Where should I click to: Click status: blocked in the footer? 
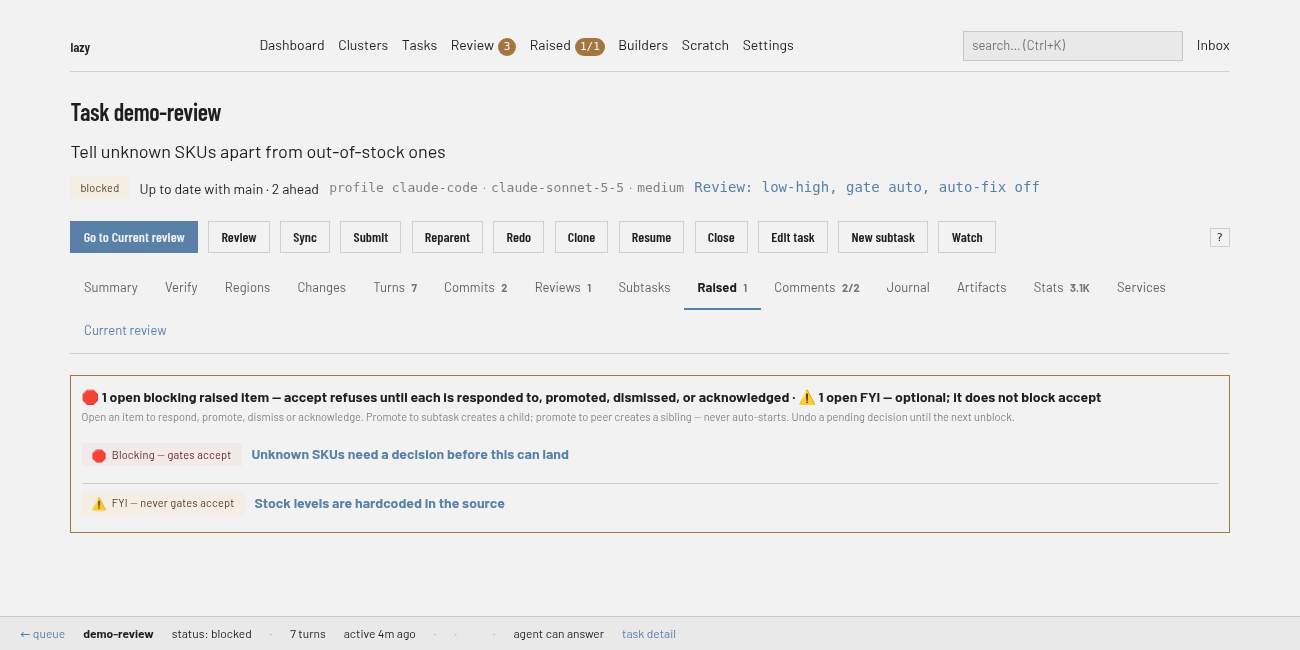click(211, 634)
